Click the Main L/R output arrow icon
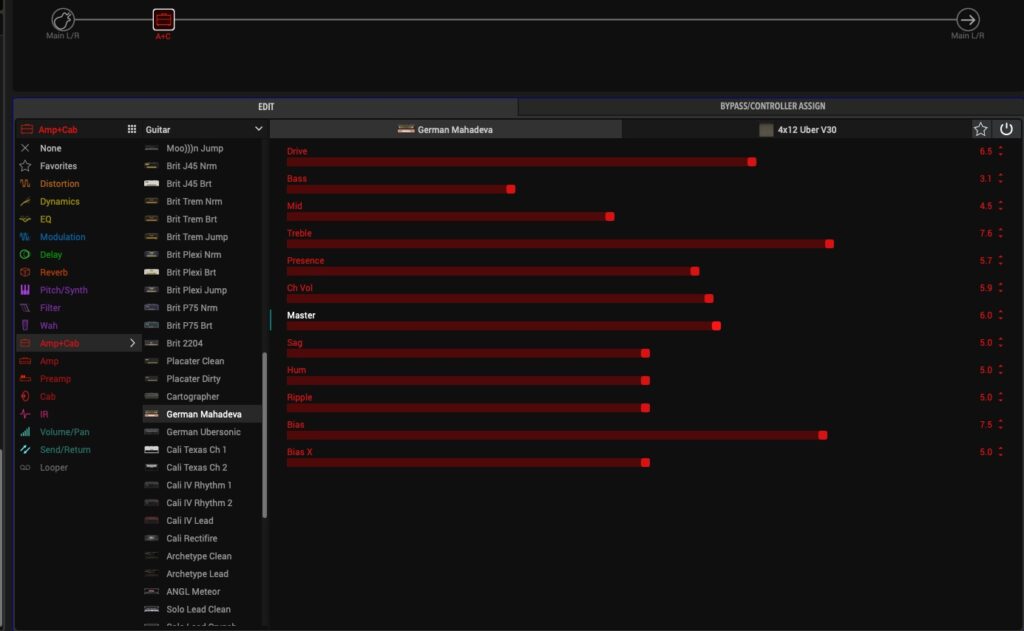This screenshot has width=1024, height=631. [967, 19]
